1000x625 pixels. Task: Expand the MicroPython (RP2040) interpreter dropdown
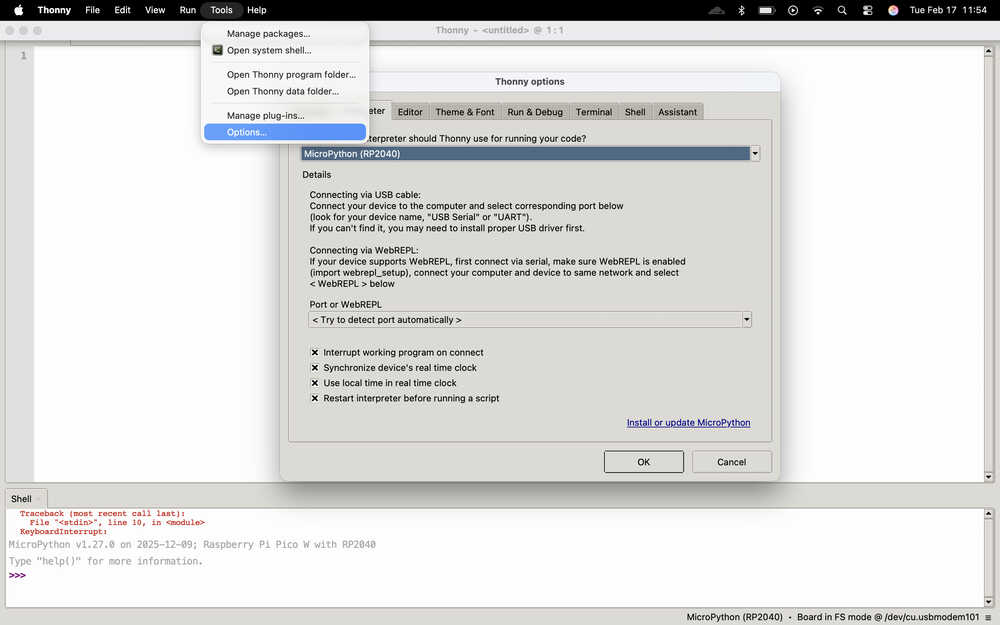coord(755,154)
